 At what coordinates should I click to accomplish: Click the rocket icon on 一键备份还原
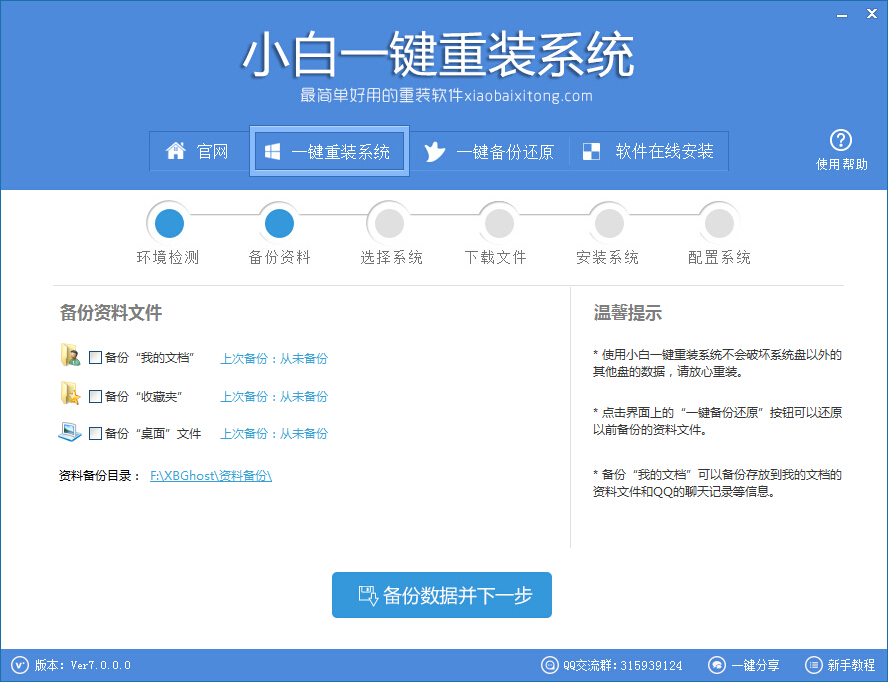pyautogui.click(x=434, y=151)
